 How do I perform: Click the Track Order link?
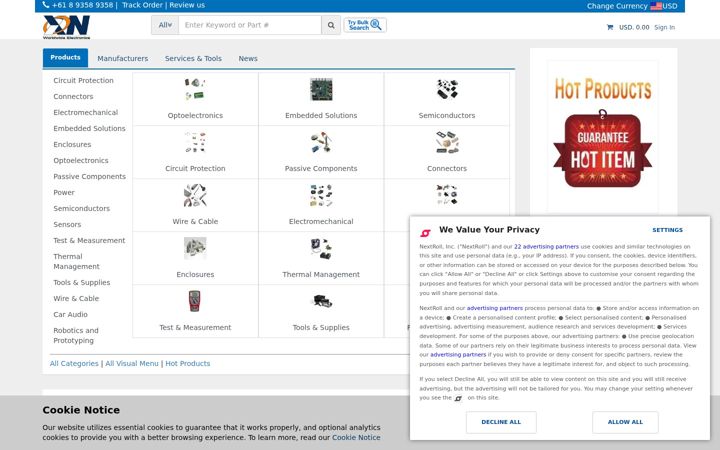(142, 5)
